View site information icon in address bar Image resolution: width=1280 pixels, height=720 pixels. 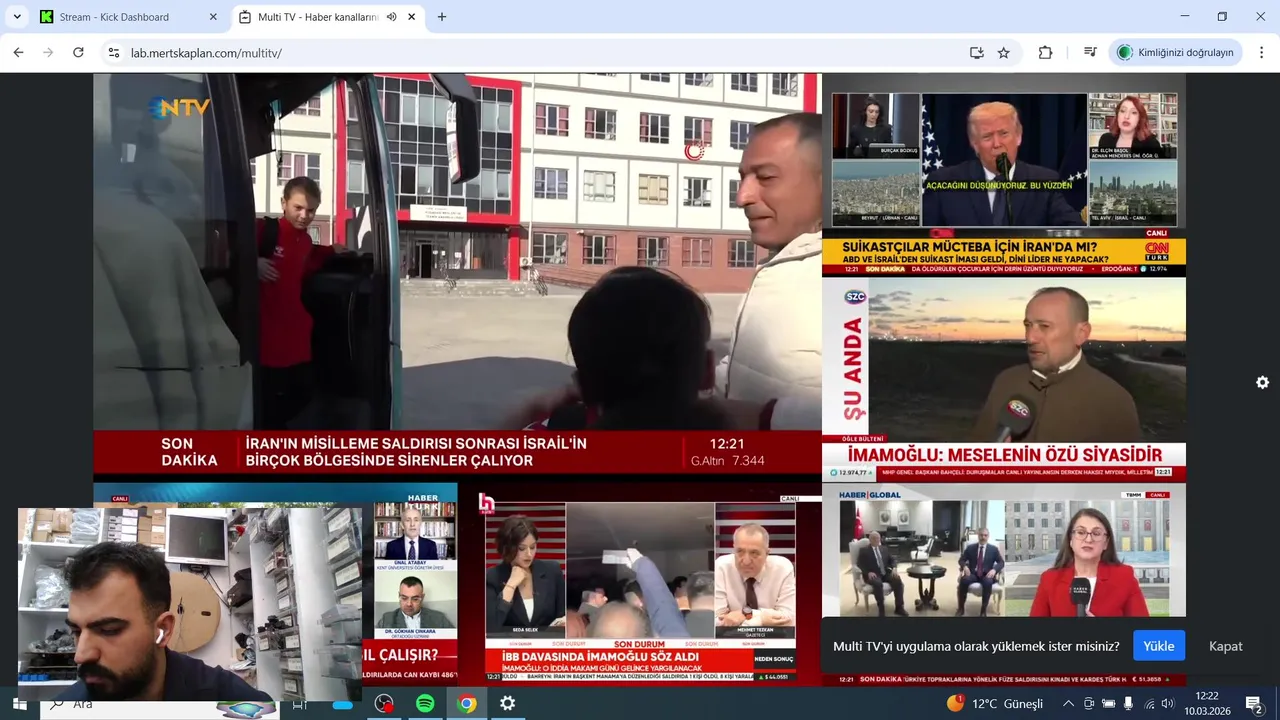click(114, 53)
